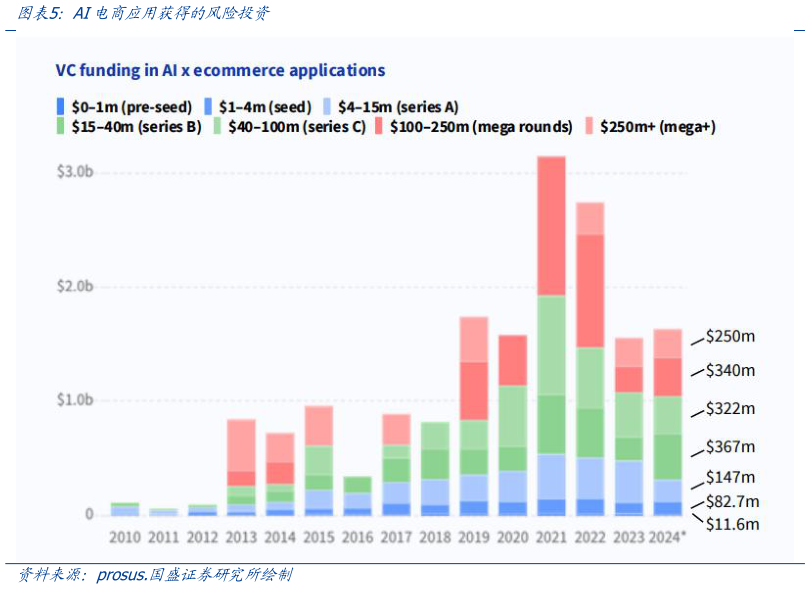Select the 2010 year label on the x-axis
This screenshot has height=589, width=810.
(x=125, y=536)
